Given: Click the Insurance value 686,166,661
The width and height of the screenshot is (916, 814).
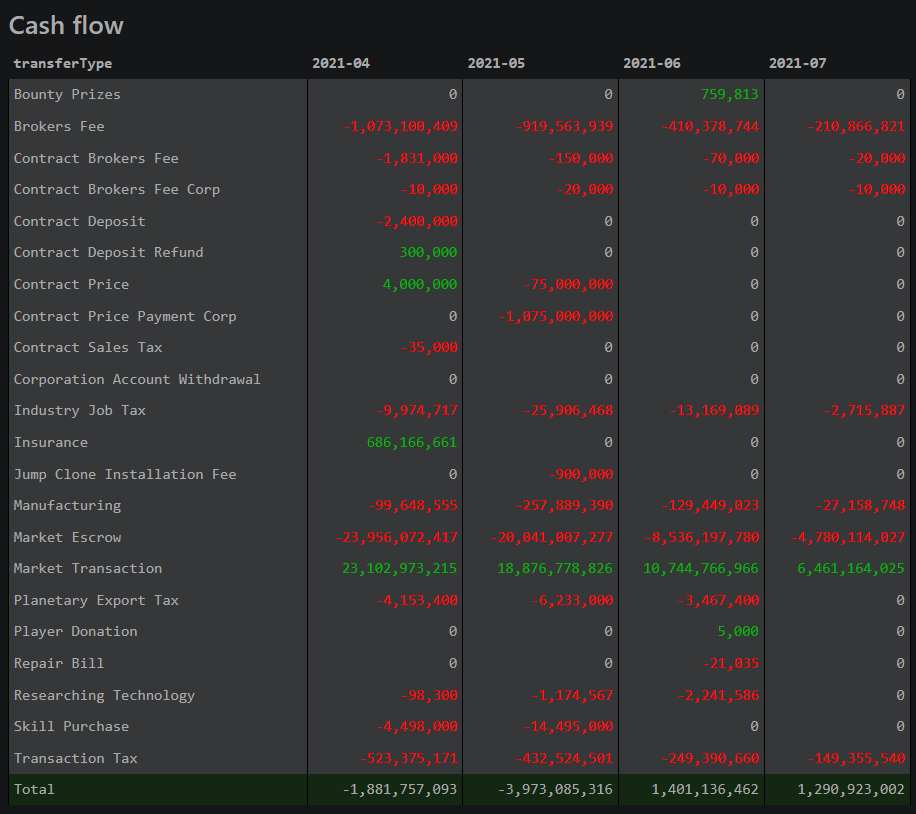Looking at the screenshot, I should click(413, 442).
